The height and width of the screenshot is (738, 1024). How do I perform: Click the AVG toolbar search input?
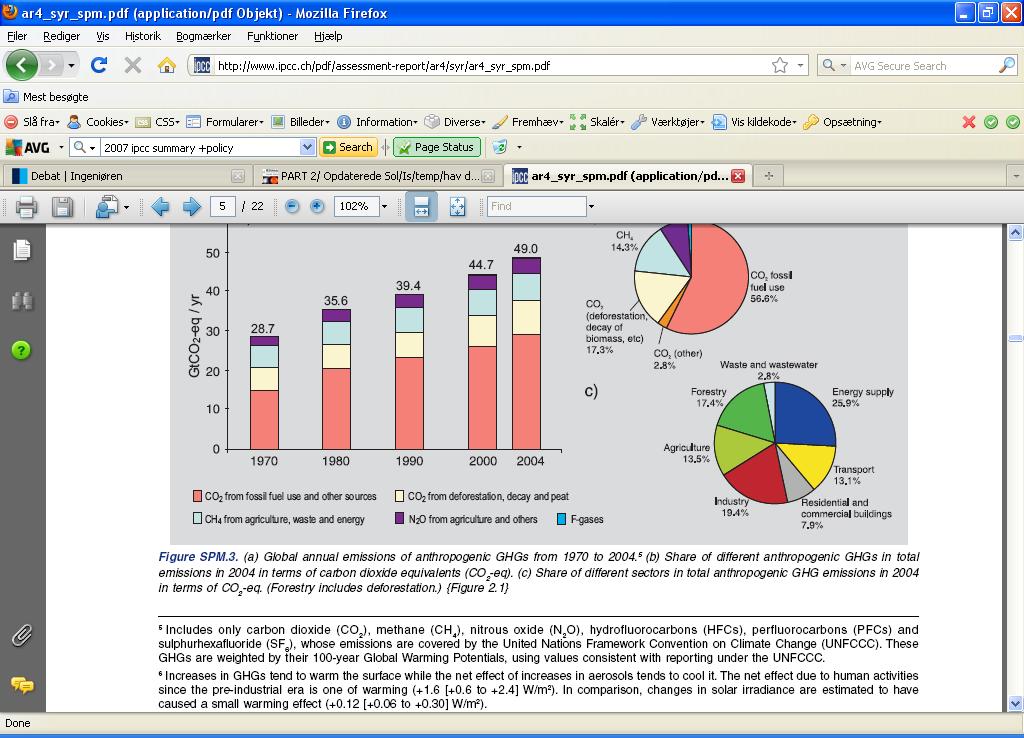(200, 148)
